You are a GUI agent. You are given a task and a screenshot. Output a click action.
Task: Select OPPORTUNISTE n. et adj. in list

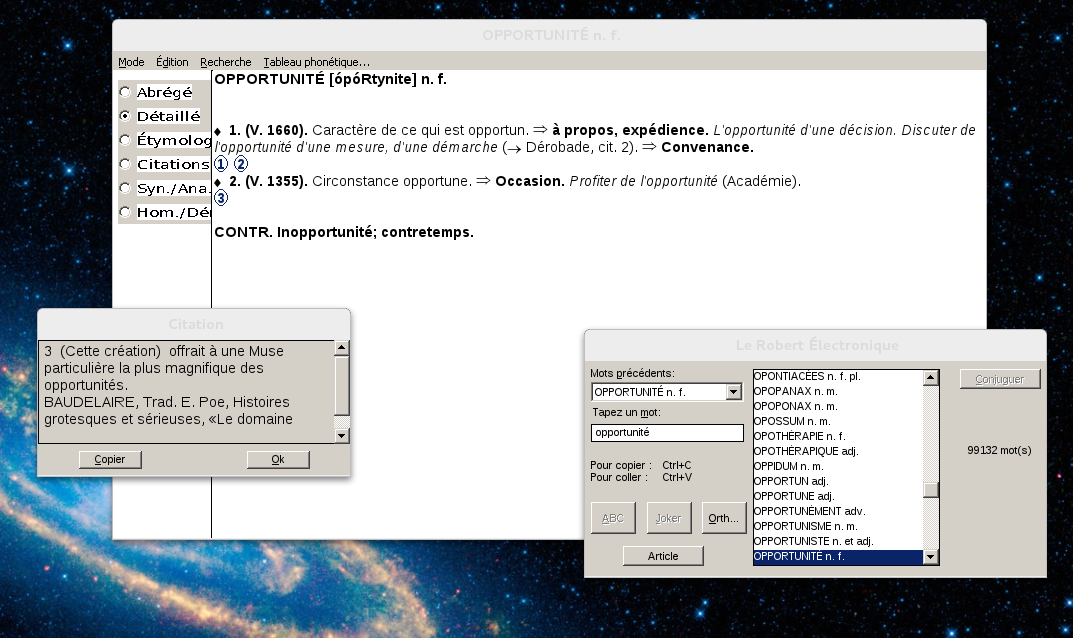[x=838, y=542]
